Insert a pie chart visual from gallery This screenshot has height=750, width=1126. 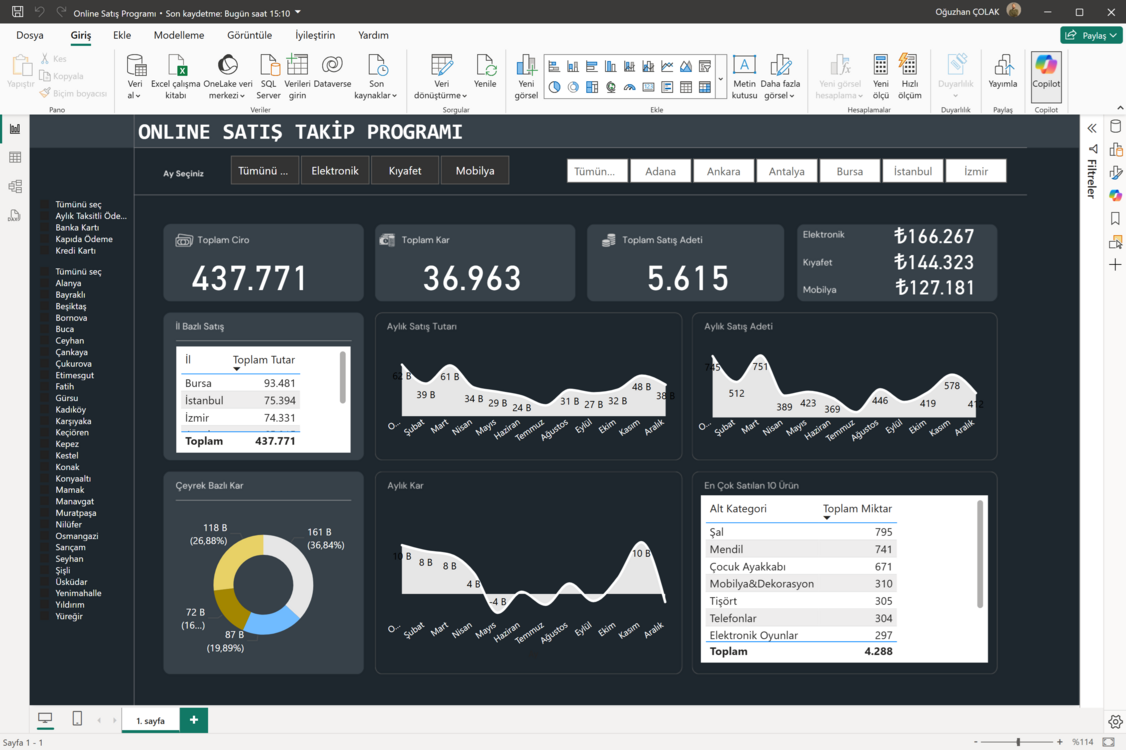[x=554, y=87]
